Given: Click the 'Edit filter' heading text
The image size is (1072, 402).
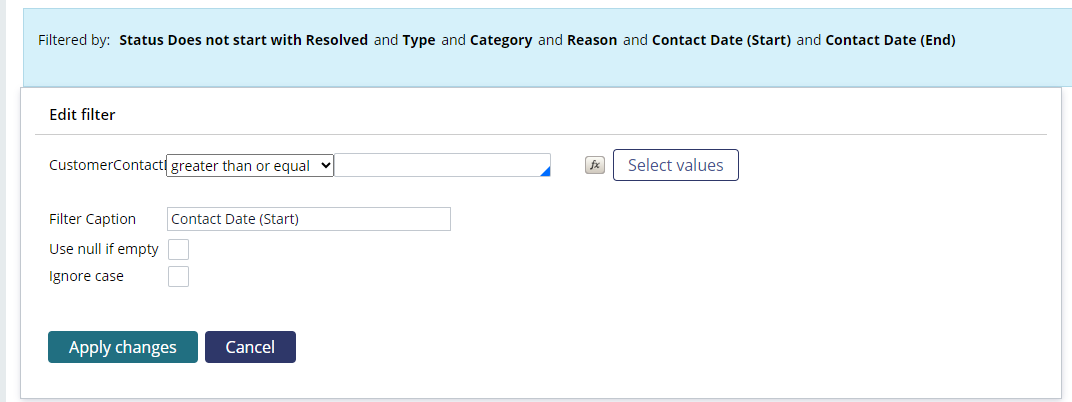Looking at the screenshot, I should (82, 115).
